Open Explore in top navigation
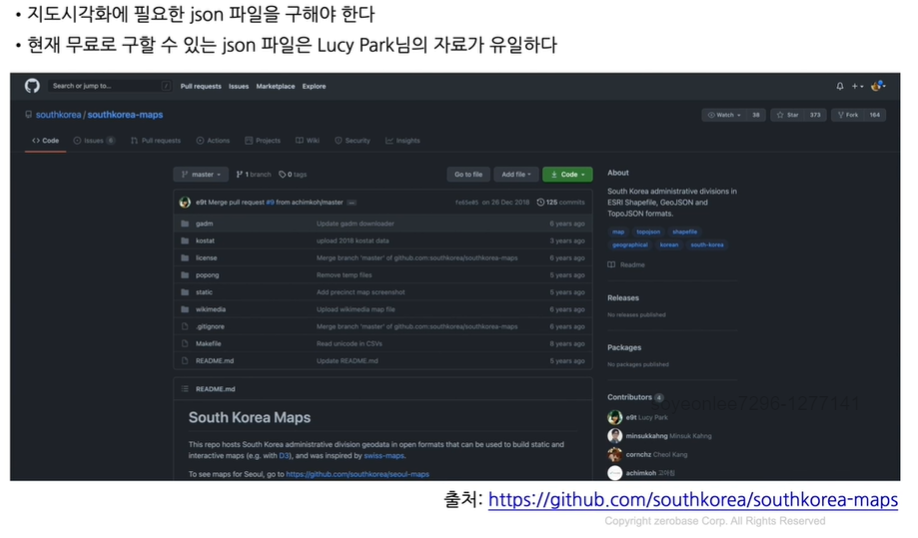 [x=314, y=86]
